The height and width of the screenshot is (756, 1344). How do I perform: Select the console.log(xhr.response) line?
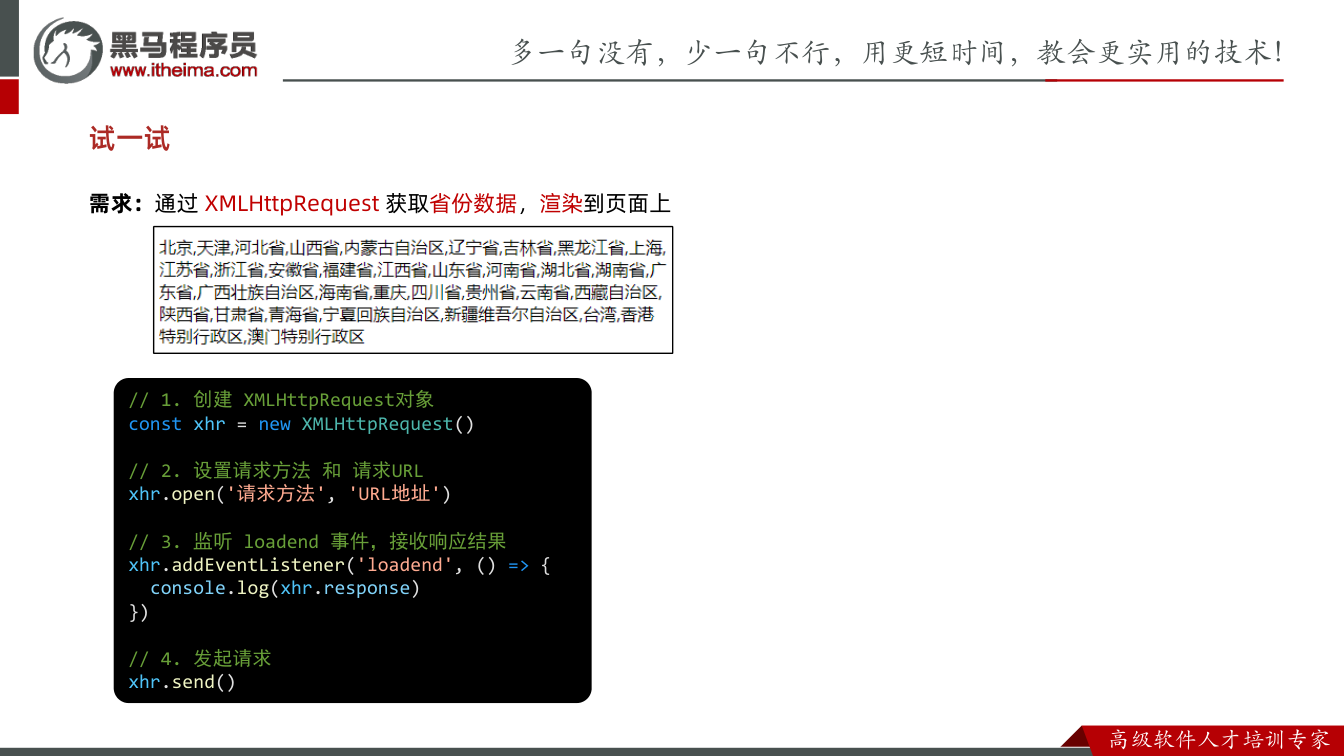[285, 588]
